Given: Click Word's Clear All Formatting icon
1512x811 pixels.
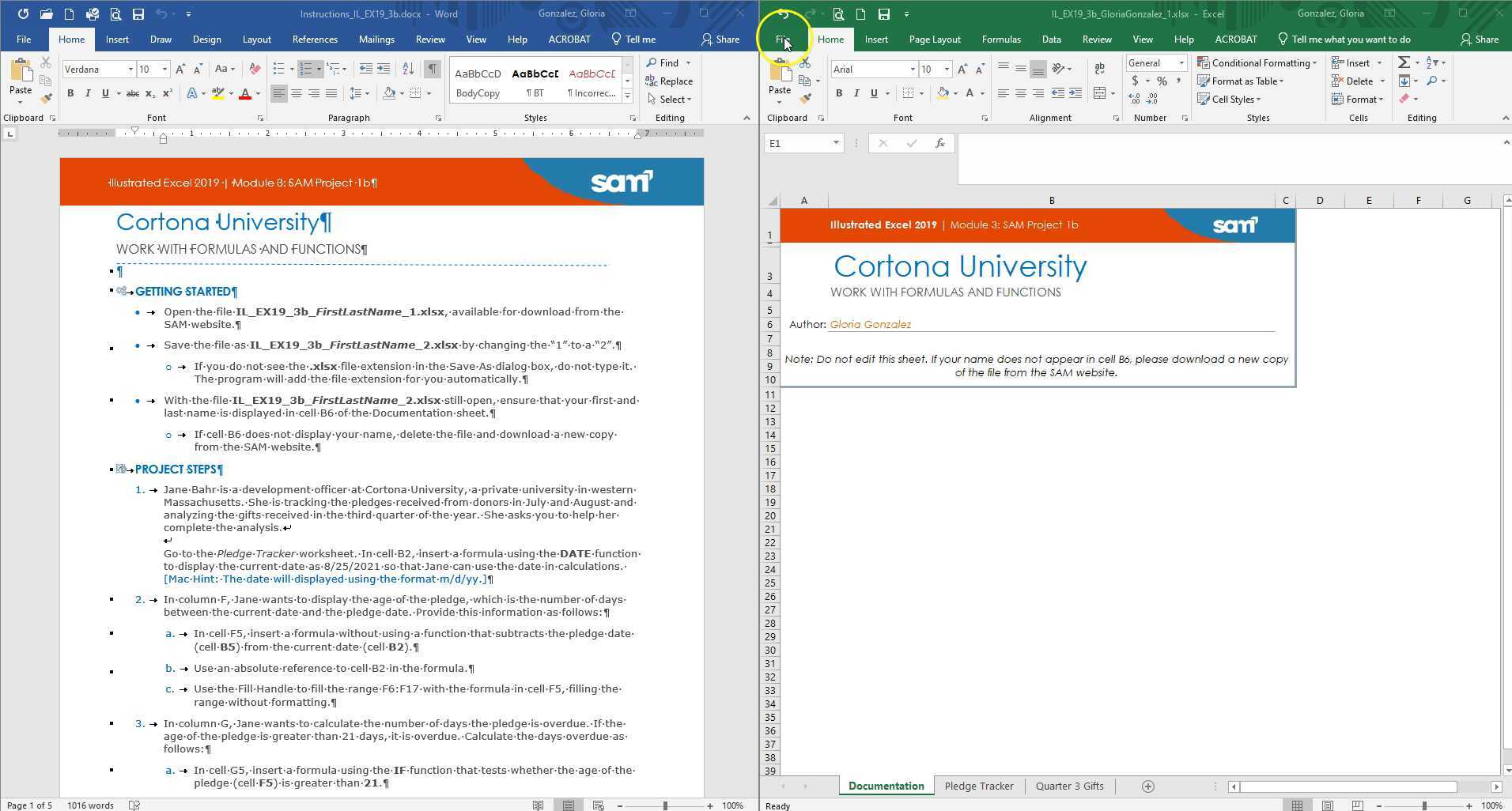Looking at the screenshot, I should click(x=255, y=70).
